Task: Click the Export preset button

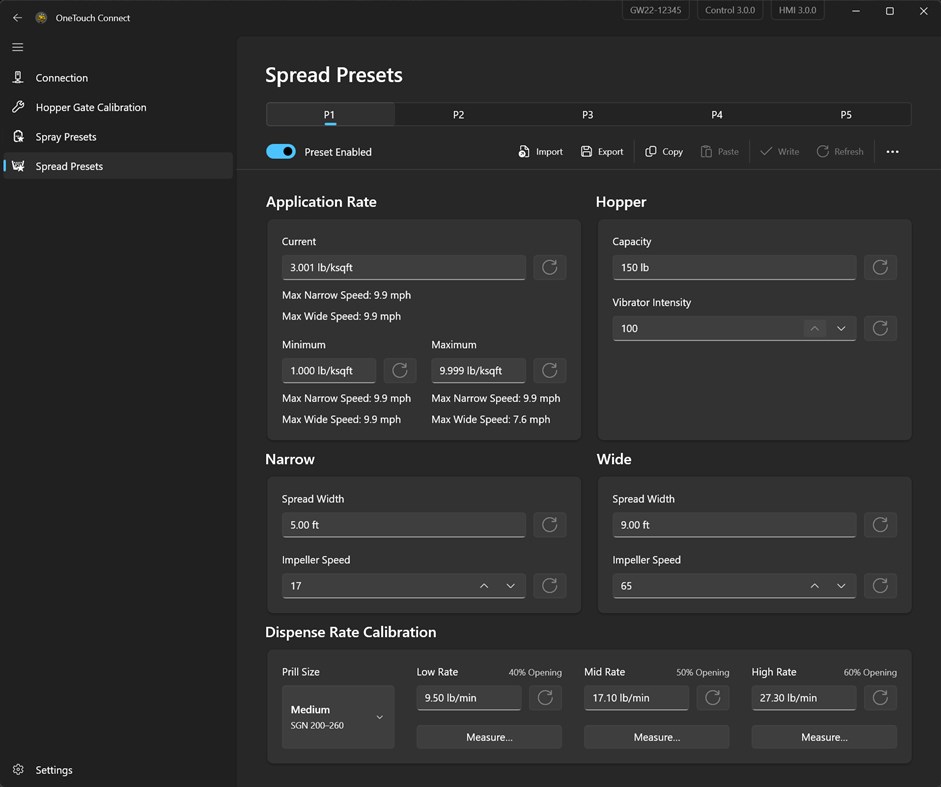Action: pos(601,152)
